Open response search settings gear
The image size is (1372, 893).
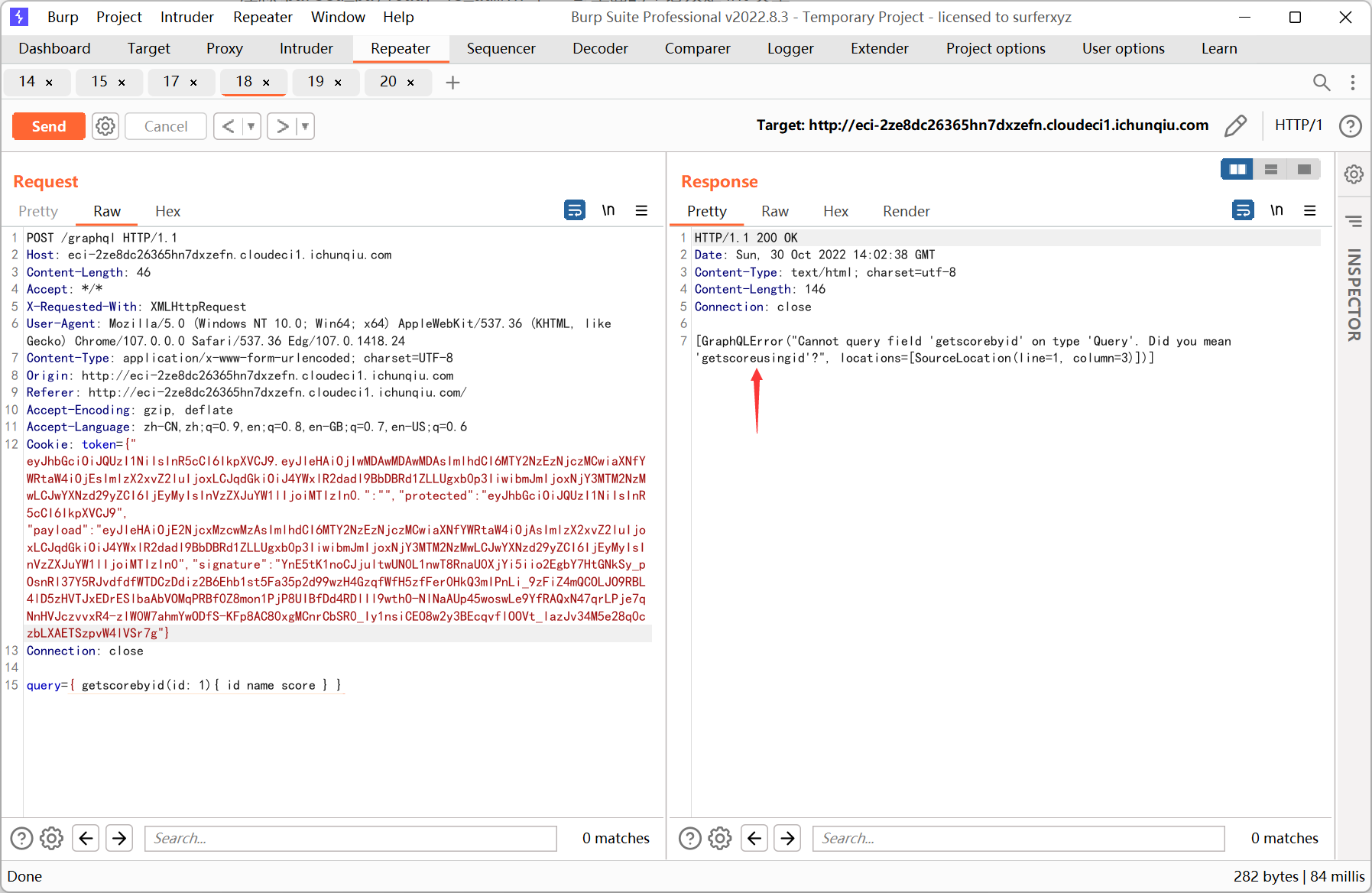click(x=719, y=839)
